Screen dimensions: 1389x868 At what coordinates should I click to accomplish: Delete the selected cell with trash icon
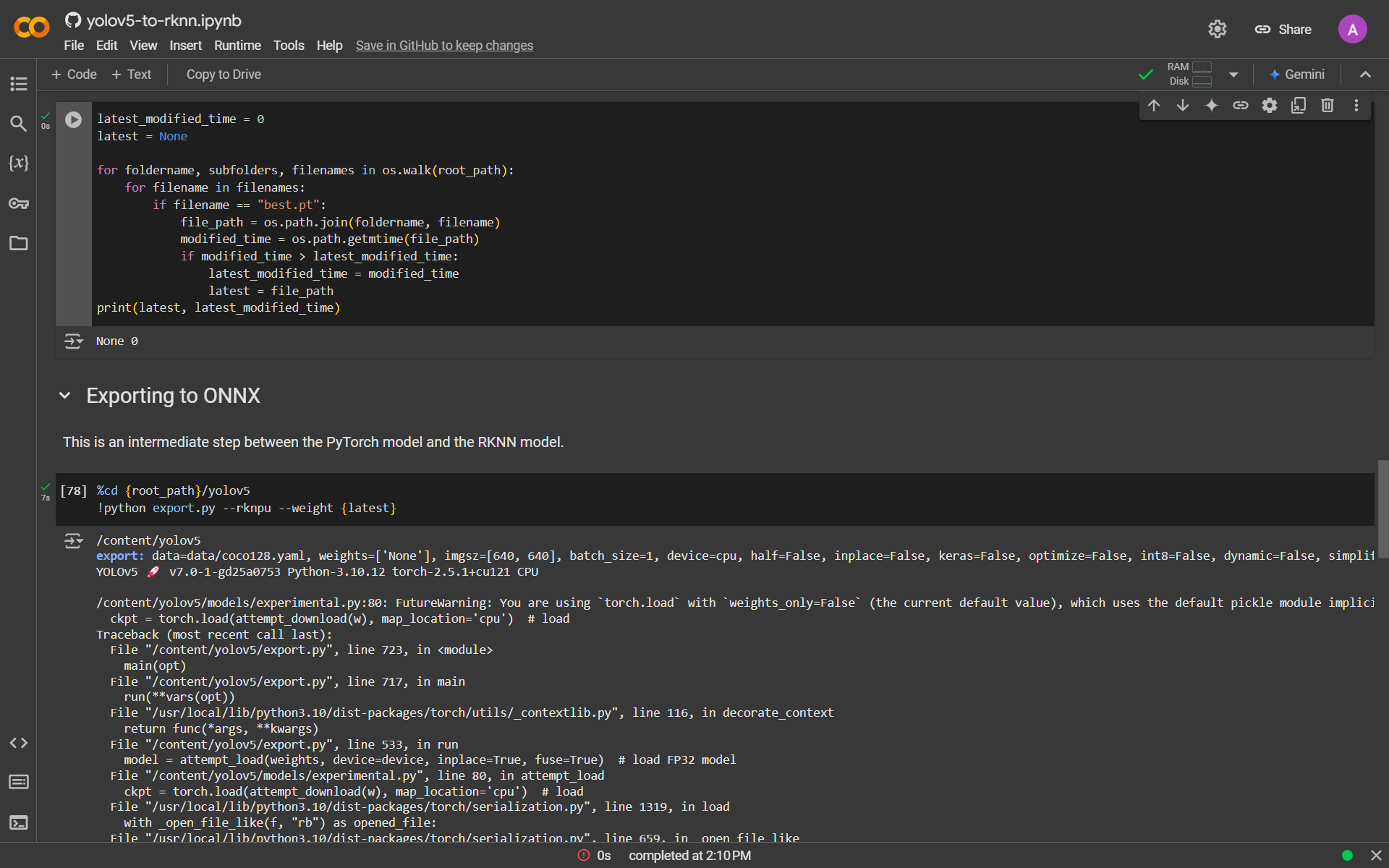(x=1327, y=106)
